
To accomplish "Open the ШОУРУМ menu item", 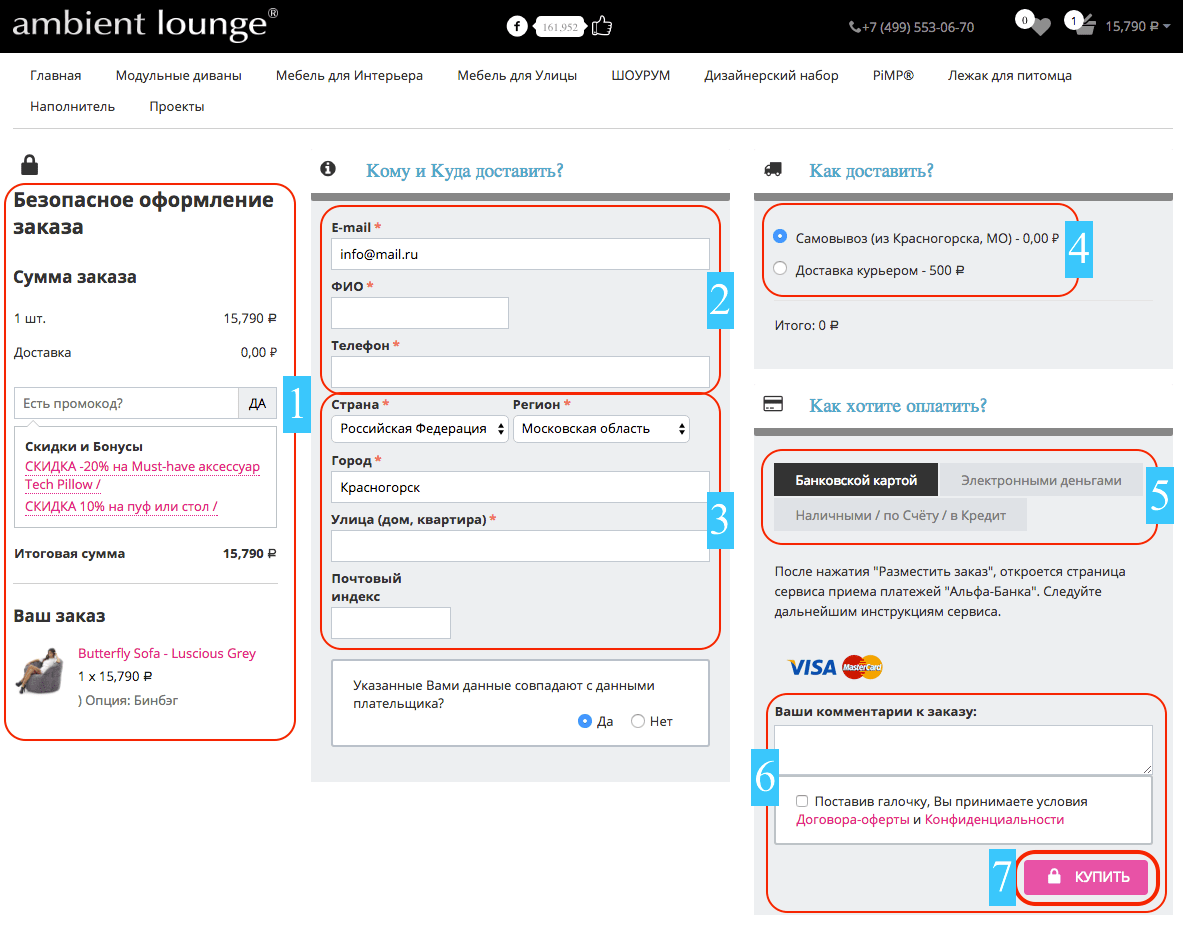I will [x=641, y=75].
